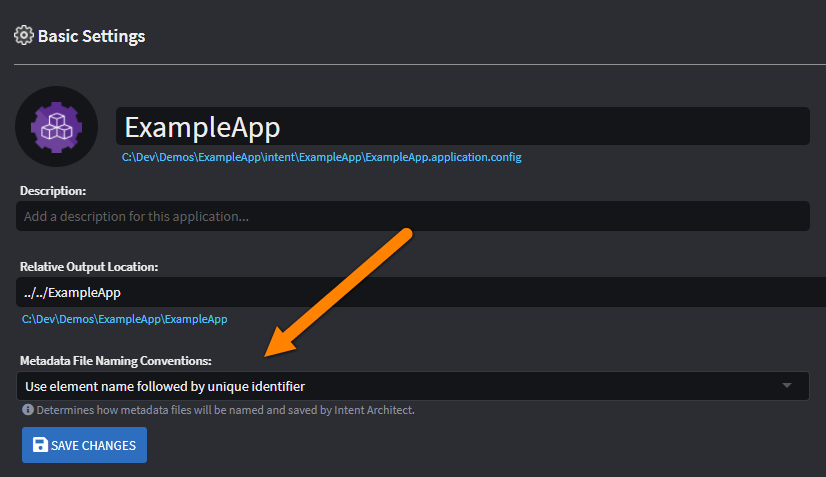Click the Relative Output Location field

click(412, 292)
